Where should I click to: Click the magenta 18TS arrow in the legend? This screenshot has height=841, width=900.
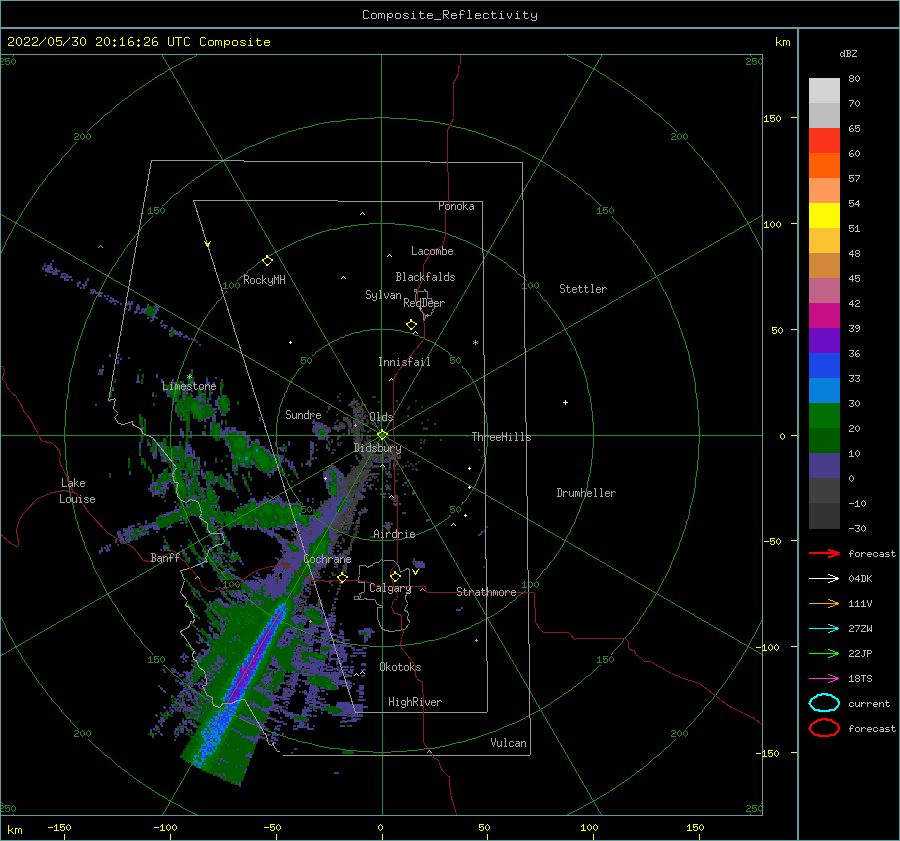(824, 679)
